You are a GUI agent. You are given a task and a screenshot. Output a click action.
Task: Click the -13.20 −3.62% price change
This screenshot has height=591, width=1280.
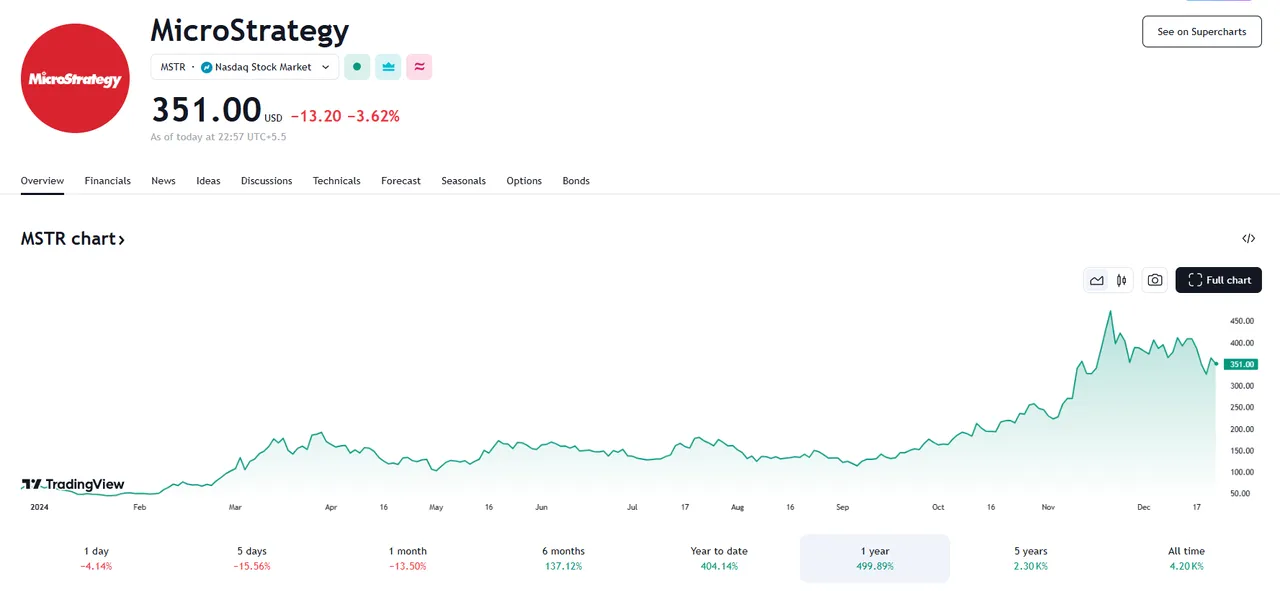click(x=345, y=116)
